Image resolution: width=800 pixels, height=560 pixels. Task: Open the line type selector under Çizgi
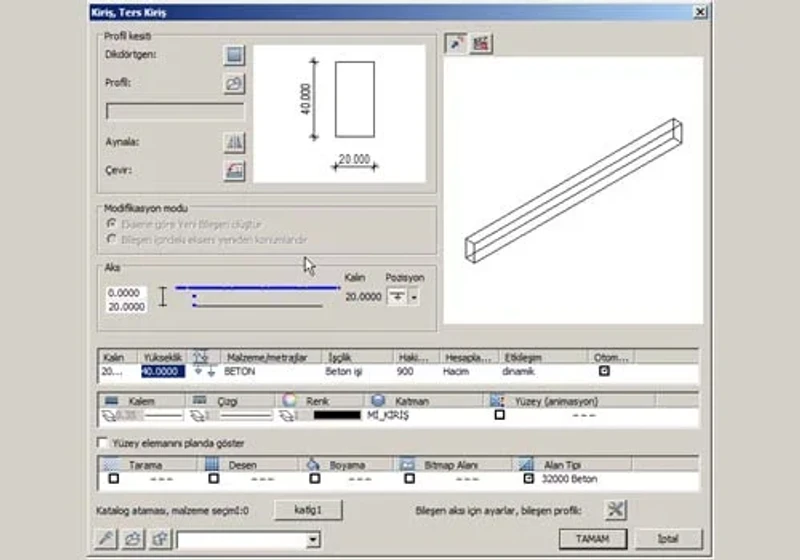(198, 416)
